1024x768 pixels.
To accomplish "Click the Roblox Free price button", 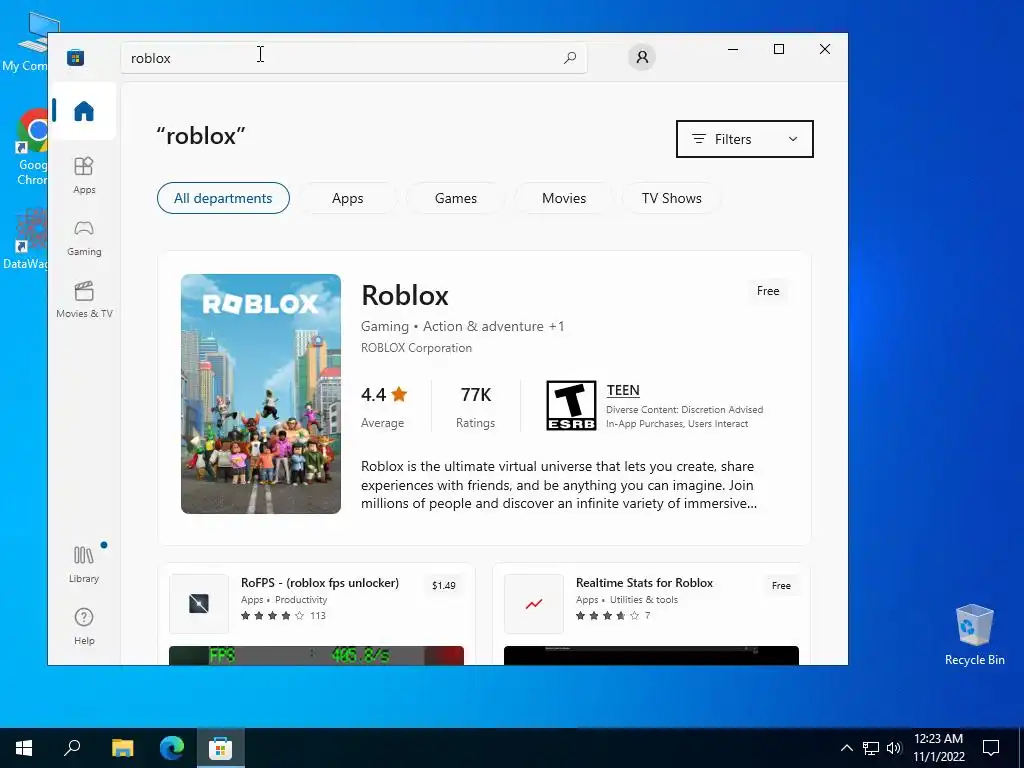I will tap(768, 291).
